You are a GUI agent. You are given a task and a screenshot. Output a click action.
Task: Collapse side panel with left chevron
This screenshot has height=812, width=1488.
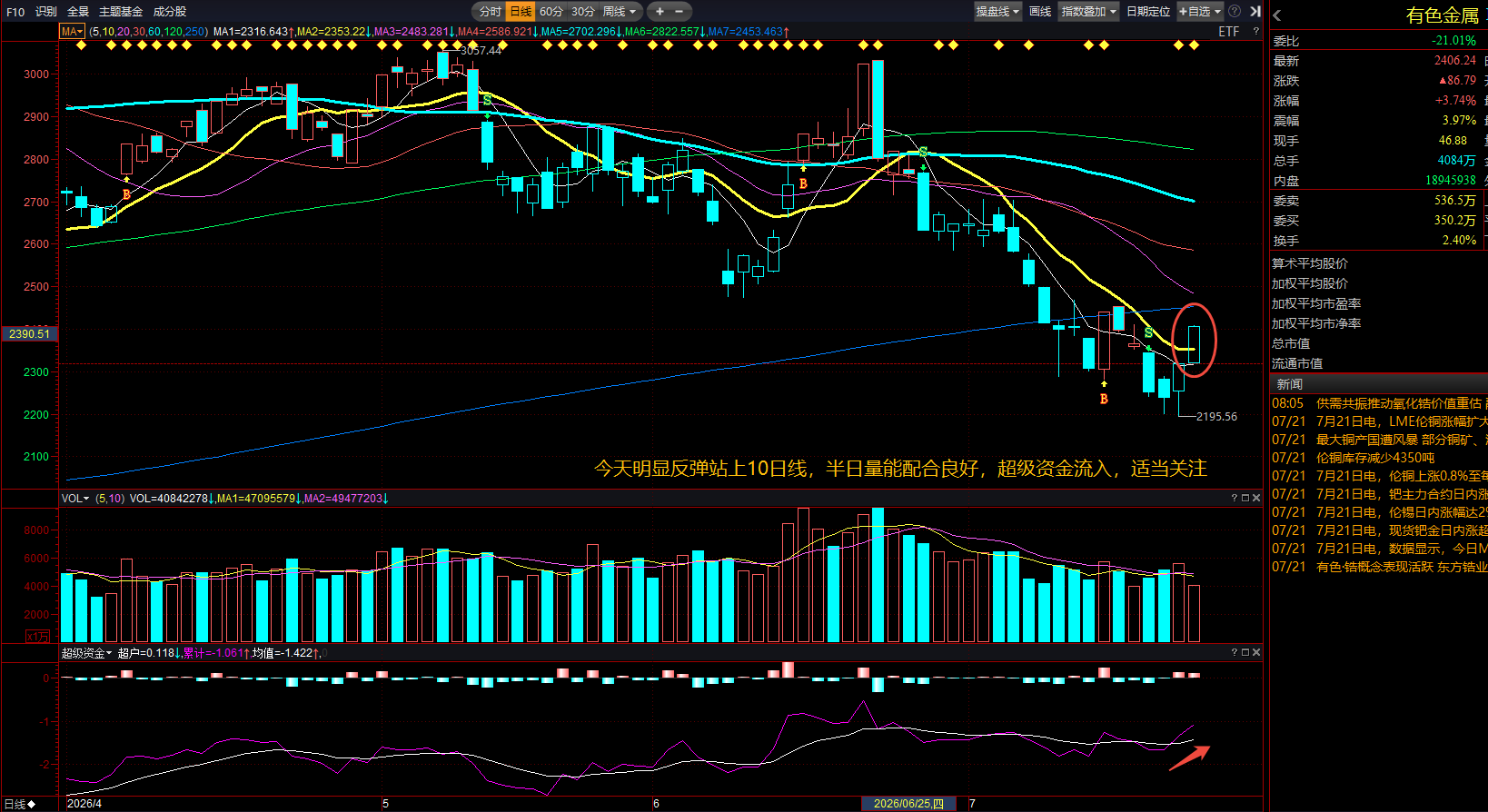(x=1277, y=15)
